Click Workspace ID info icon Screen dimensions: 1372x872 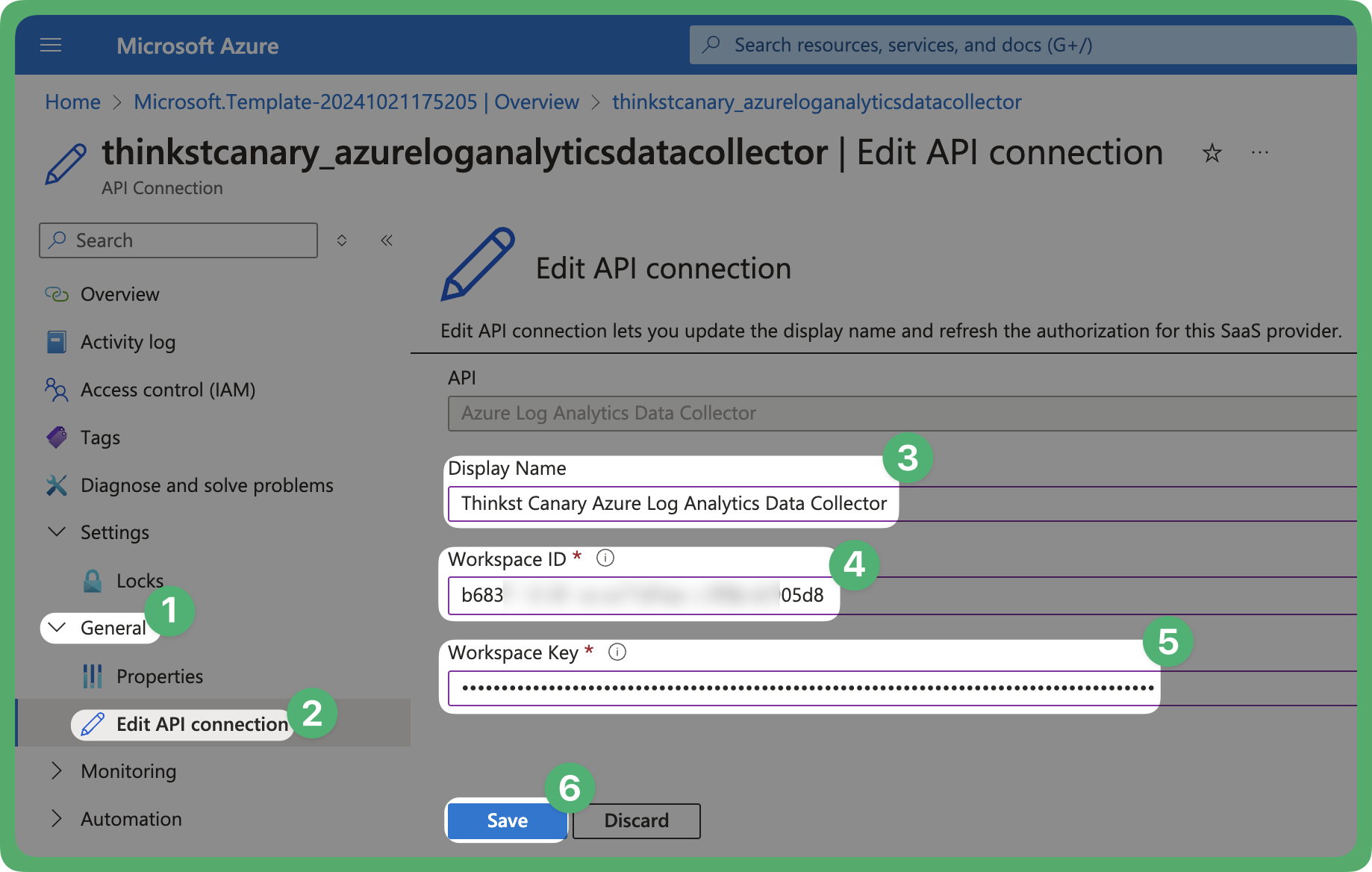(605, 558)
